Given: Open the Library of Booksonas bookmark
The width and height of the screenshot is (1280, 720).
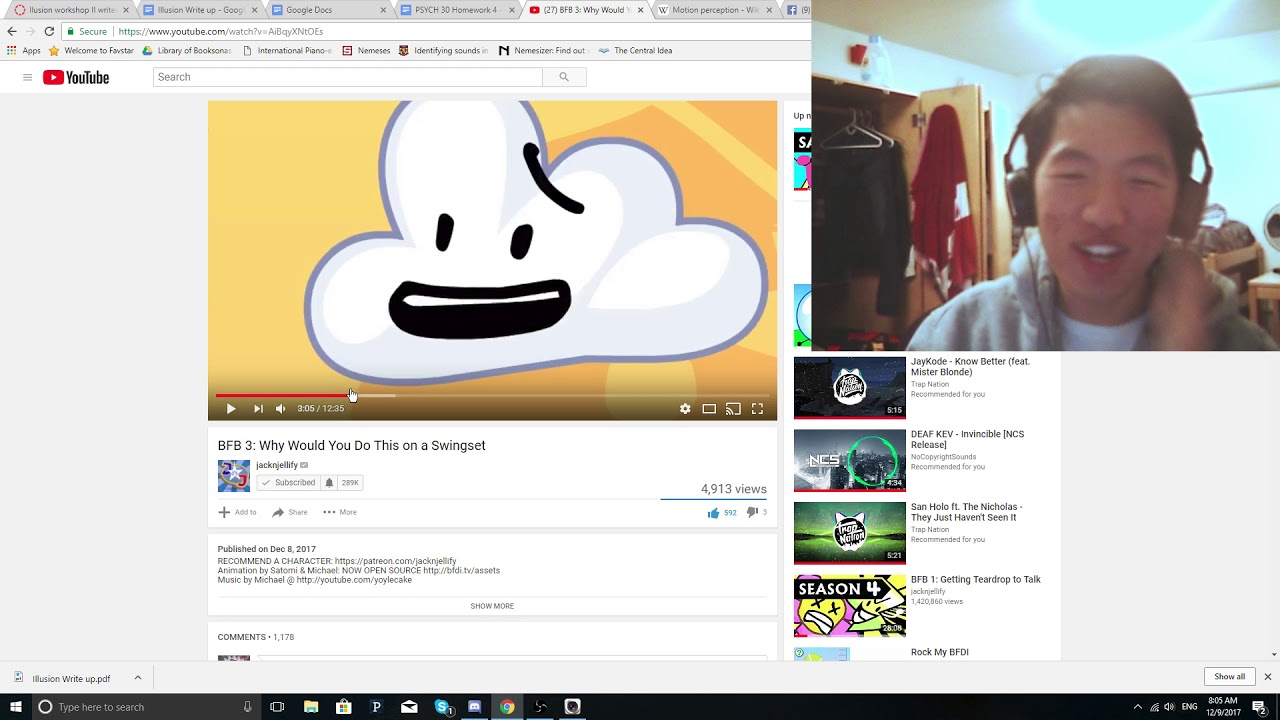Looking at the screenshot, I should click(x=187, y=50).
